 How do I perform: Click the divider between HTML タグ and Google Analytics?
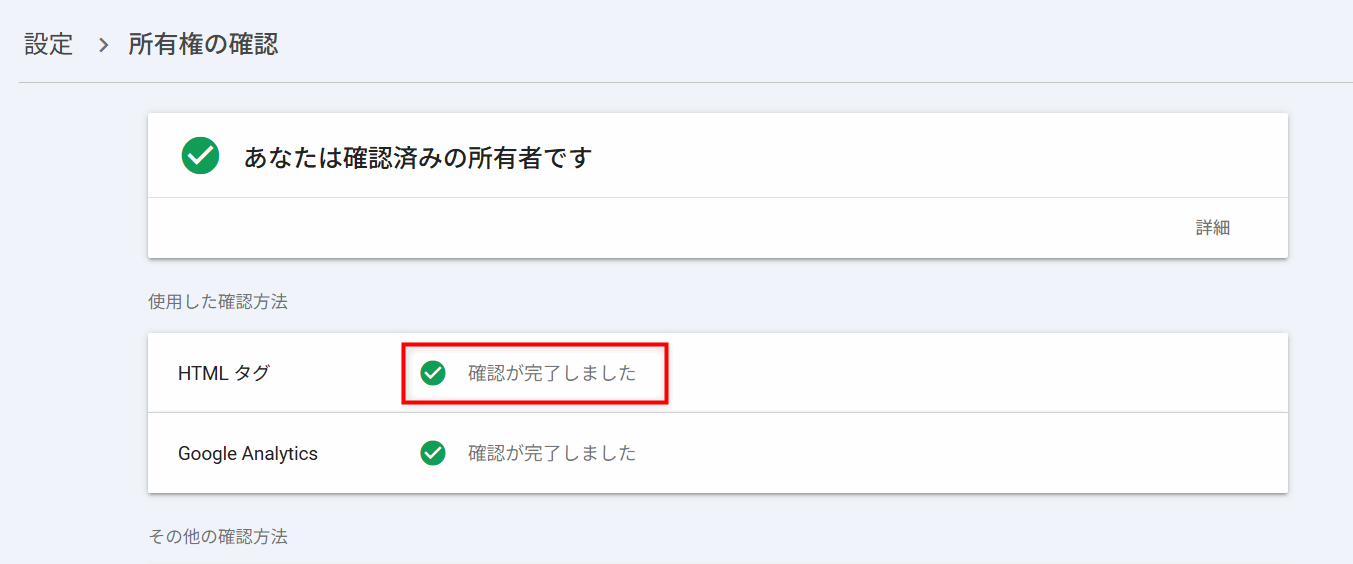pyautogui.click(x=717, y=412)
